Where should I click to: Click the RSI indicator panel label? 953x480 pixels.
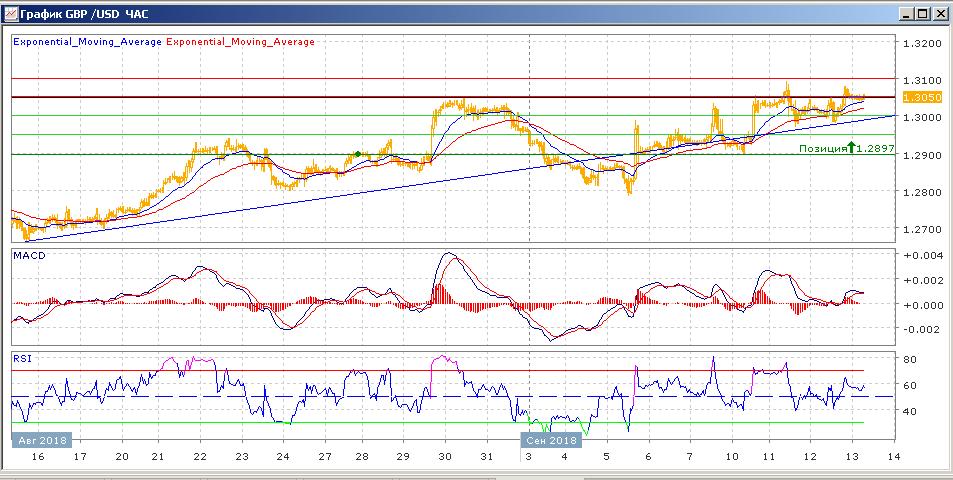point(22,357)
